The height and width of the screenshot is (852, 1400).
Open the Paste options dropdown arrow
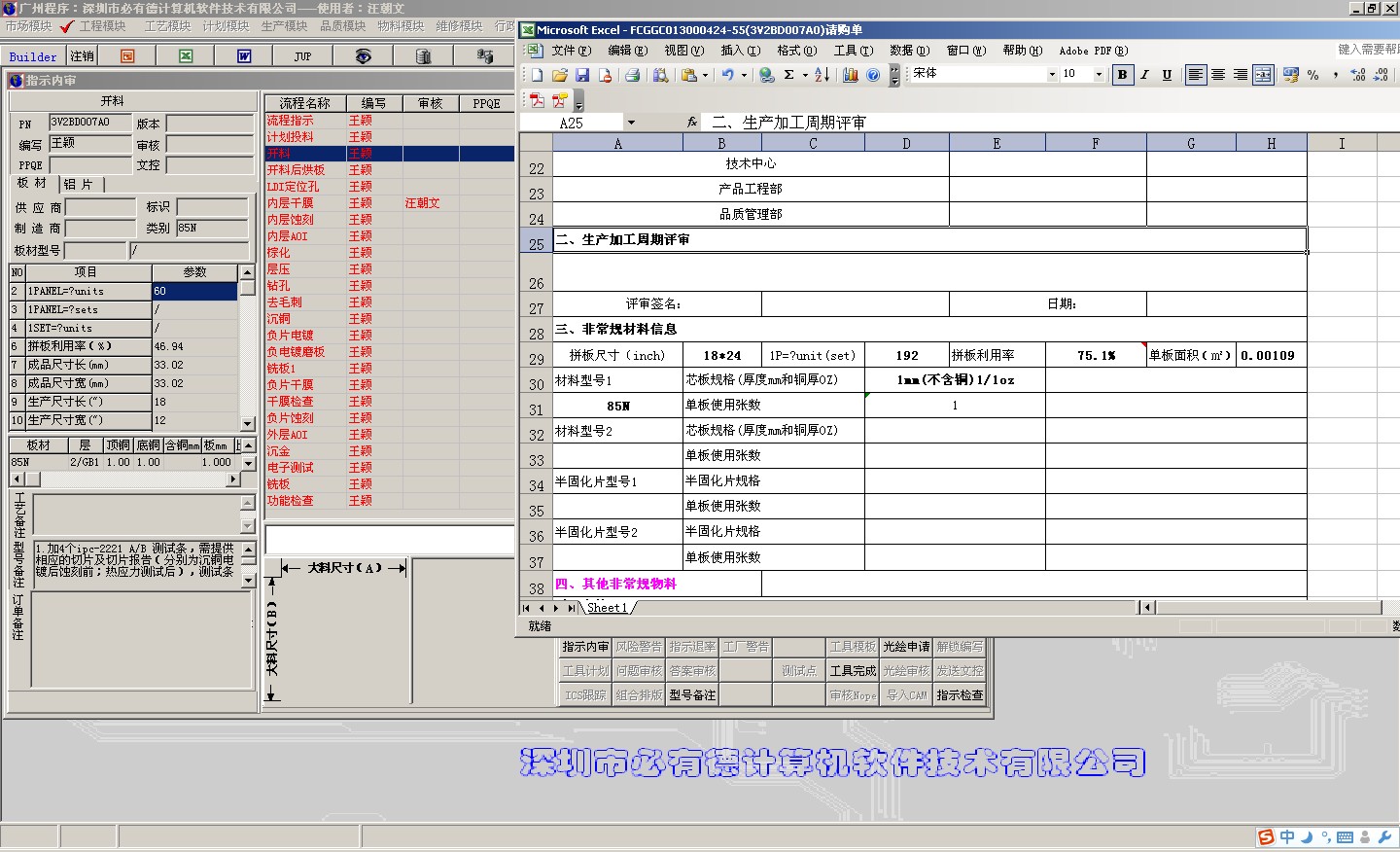click(x=705, y=75)
